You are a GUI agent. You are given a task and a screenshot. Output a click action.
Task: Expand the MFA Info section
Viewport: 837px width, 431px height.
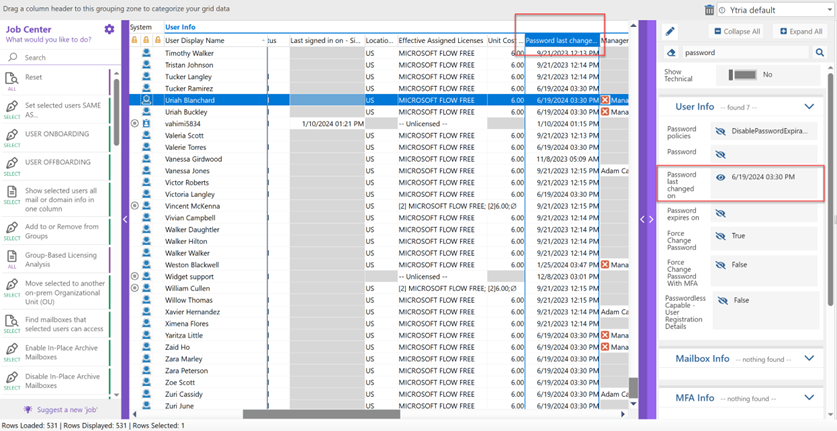(x=809, y=398)
